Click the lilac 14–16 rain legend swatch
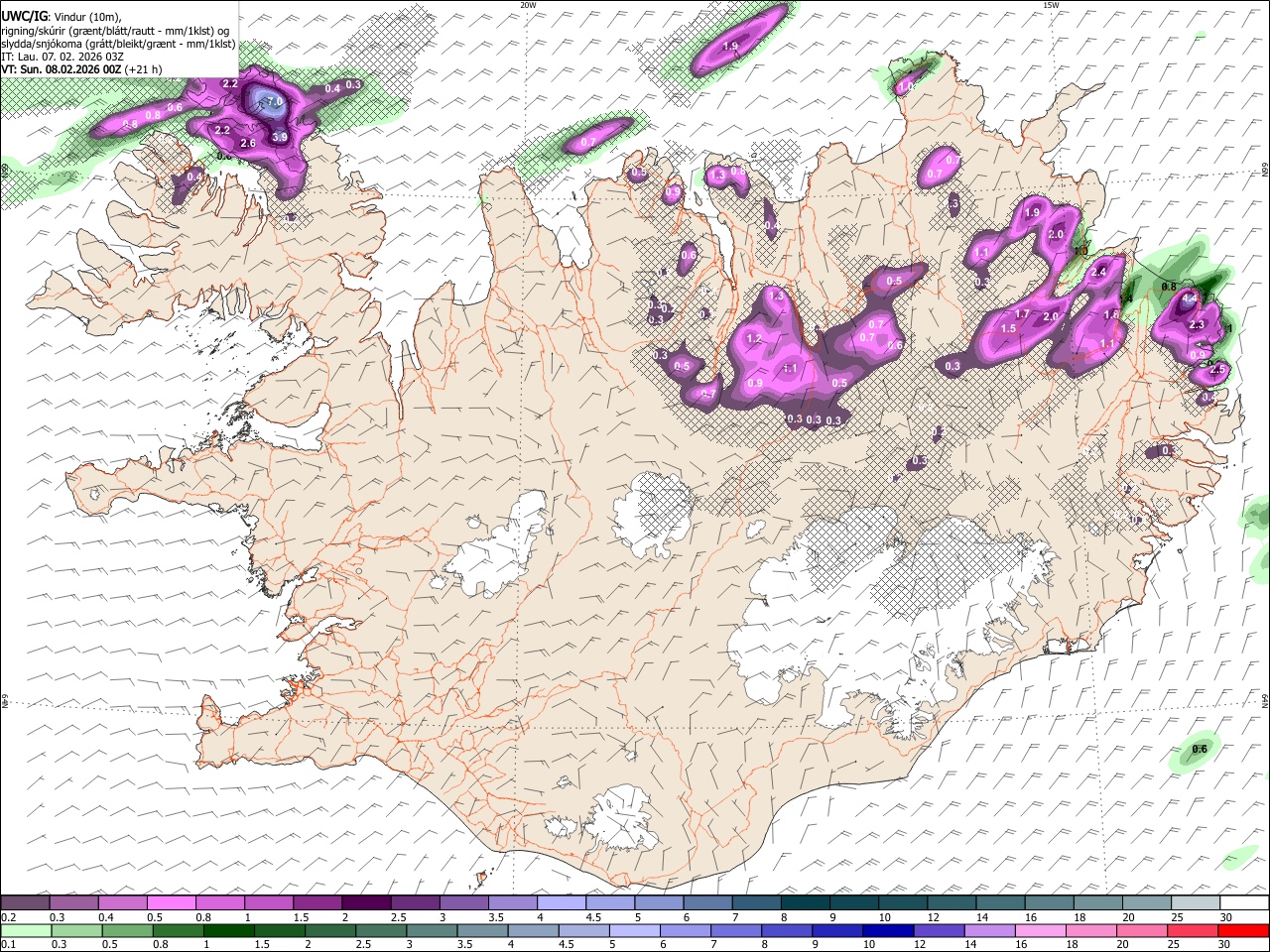The image size is (1270, 952). coord(990,930)
